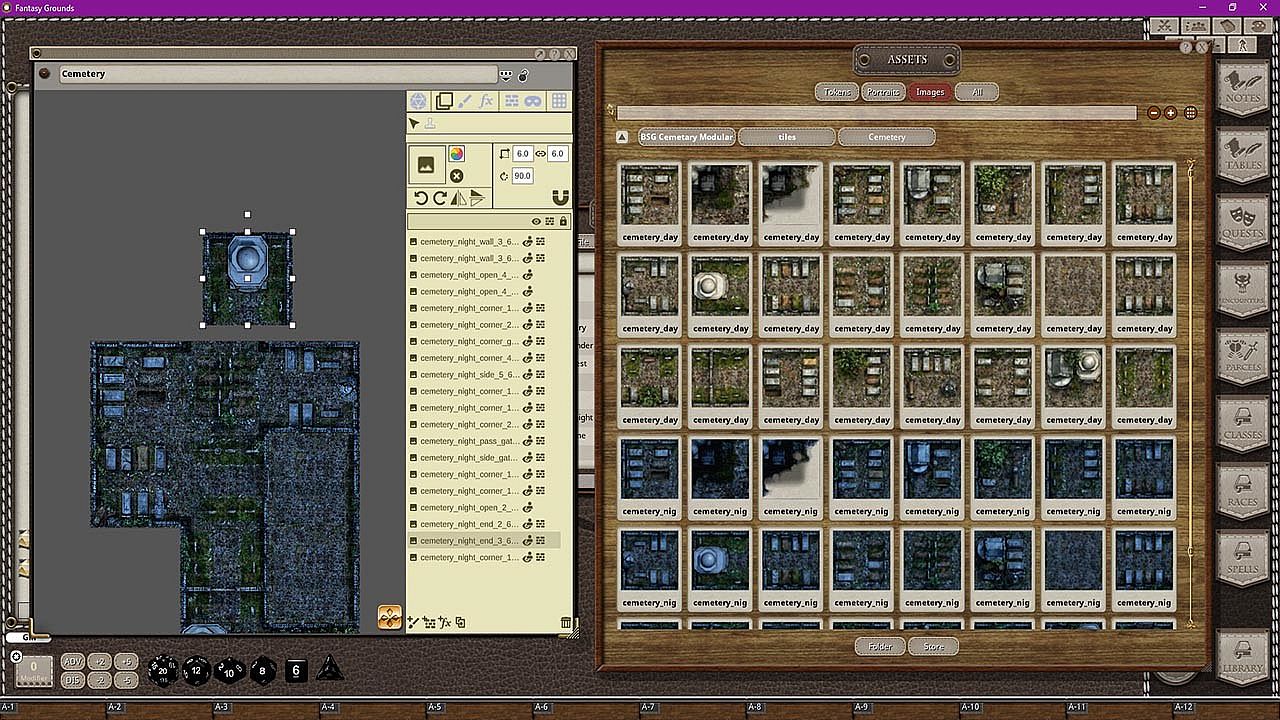Click the add FX layer icon
The height and width of the screenshot is (720, 1280).
click(x=445, y=622)
